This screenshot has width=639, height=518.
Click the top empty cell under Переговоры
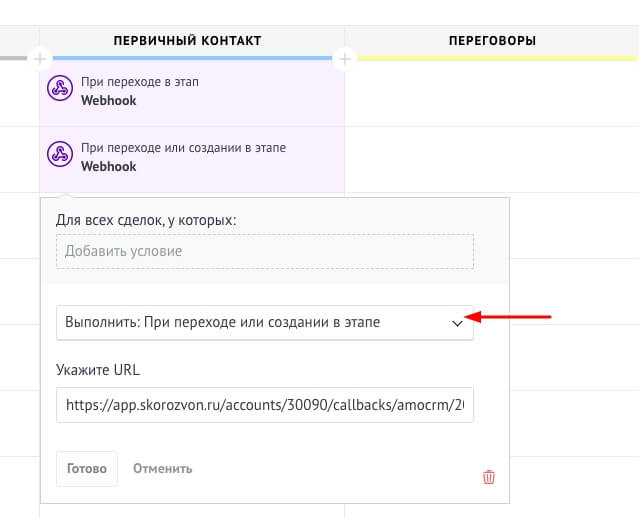click(x=490, y=95)
